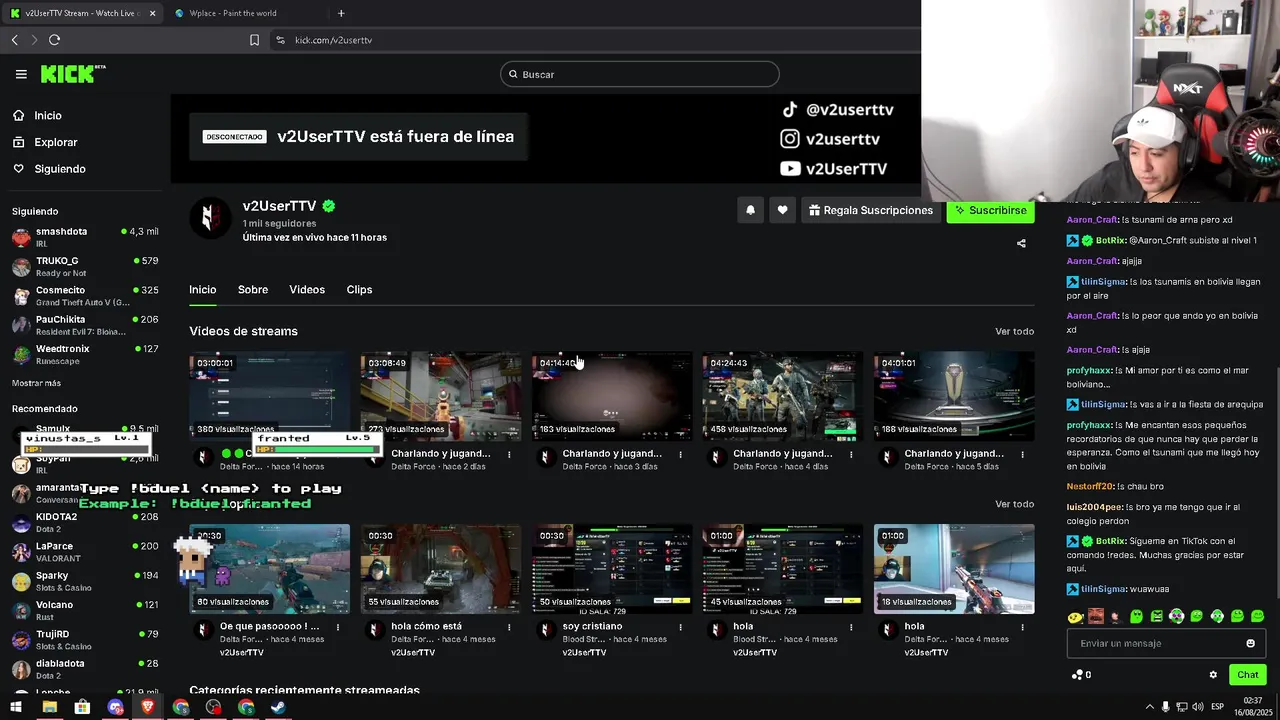Screen dimensions: 1280x720
Task: Open Volcano recommended channel
Action: (85, 610)
